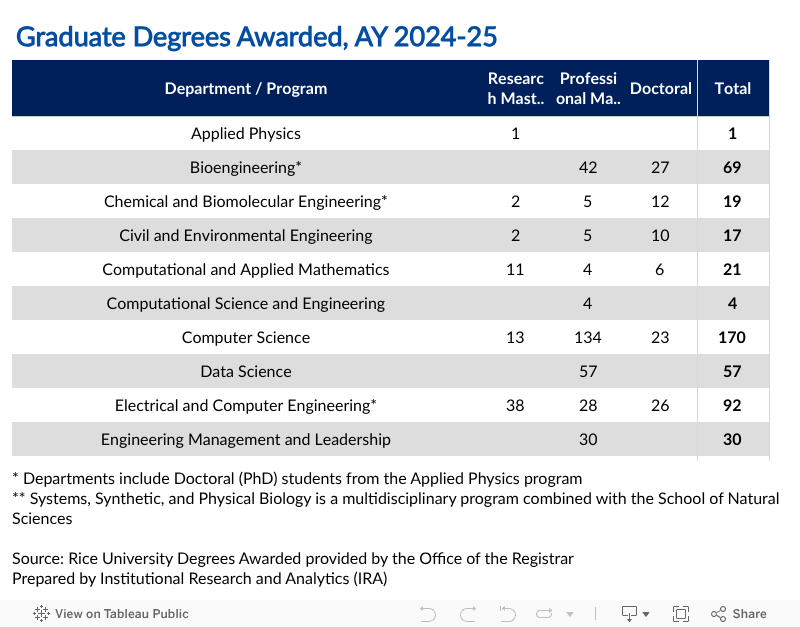This screenshot has width=800, height=627.
Task: Open the dropdown next to the download icon
Action: click(x=646, y=613)
